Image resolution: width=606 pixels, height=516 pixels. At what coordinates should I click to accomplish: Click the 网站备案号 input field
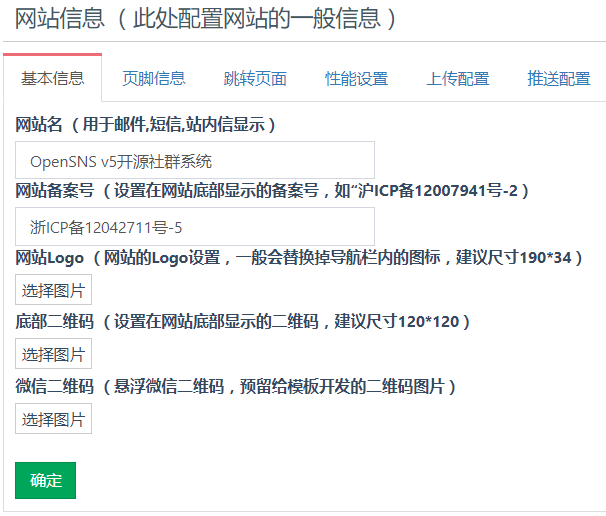pos(195,226)
